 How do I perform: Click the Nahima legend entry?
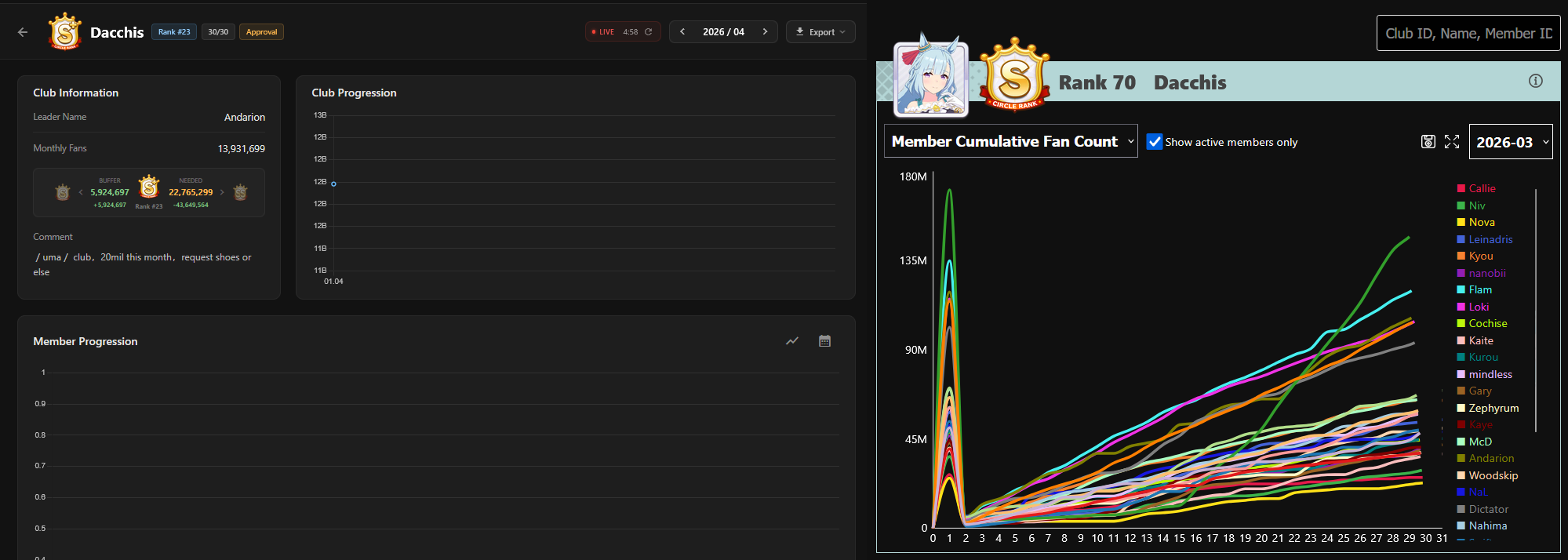click(1482, 525)
